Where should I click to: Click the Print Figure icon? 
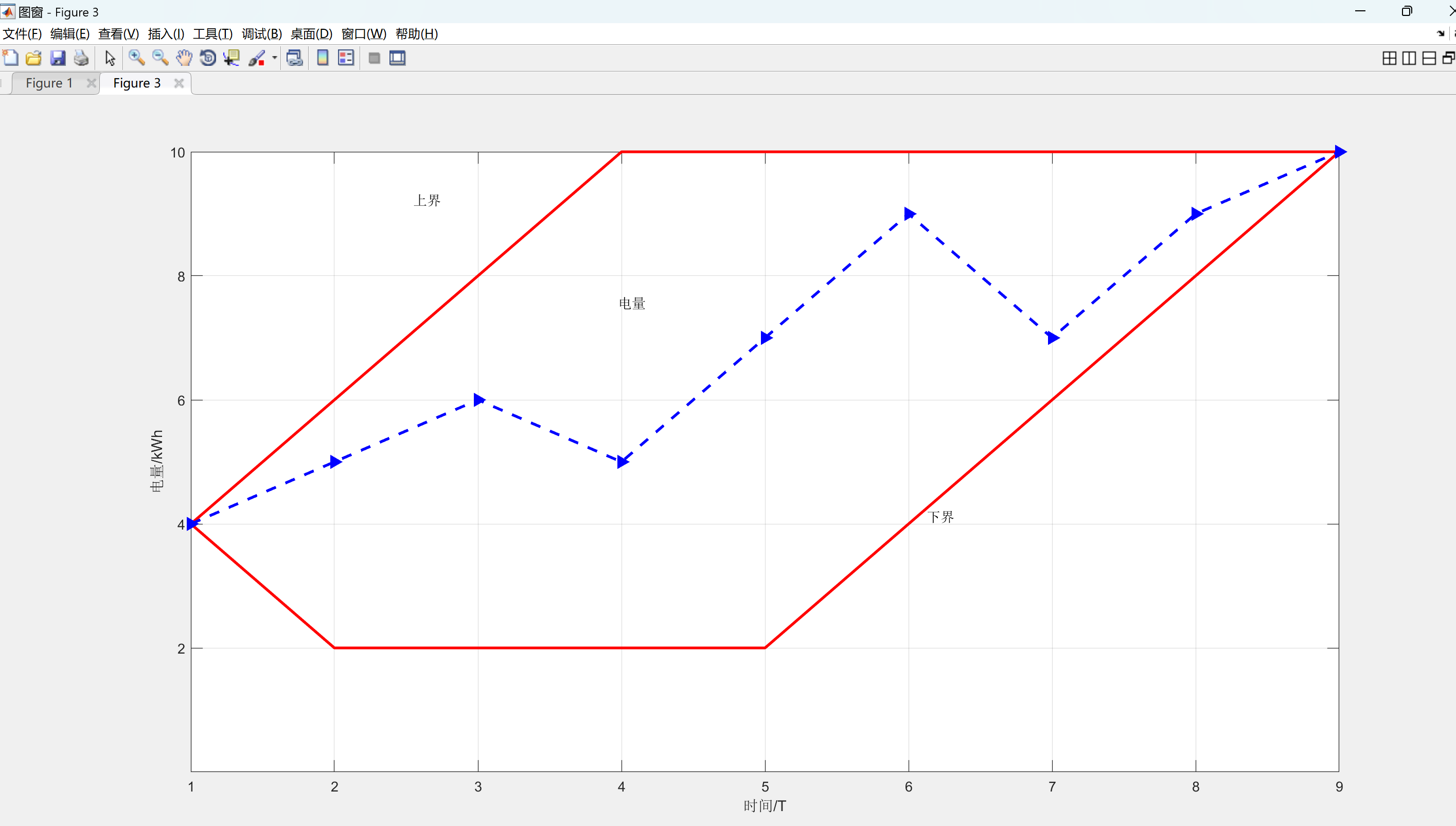click(81, 58)
